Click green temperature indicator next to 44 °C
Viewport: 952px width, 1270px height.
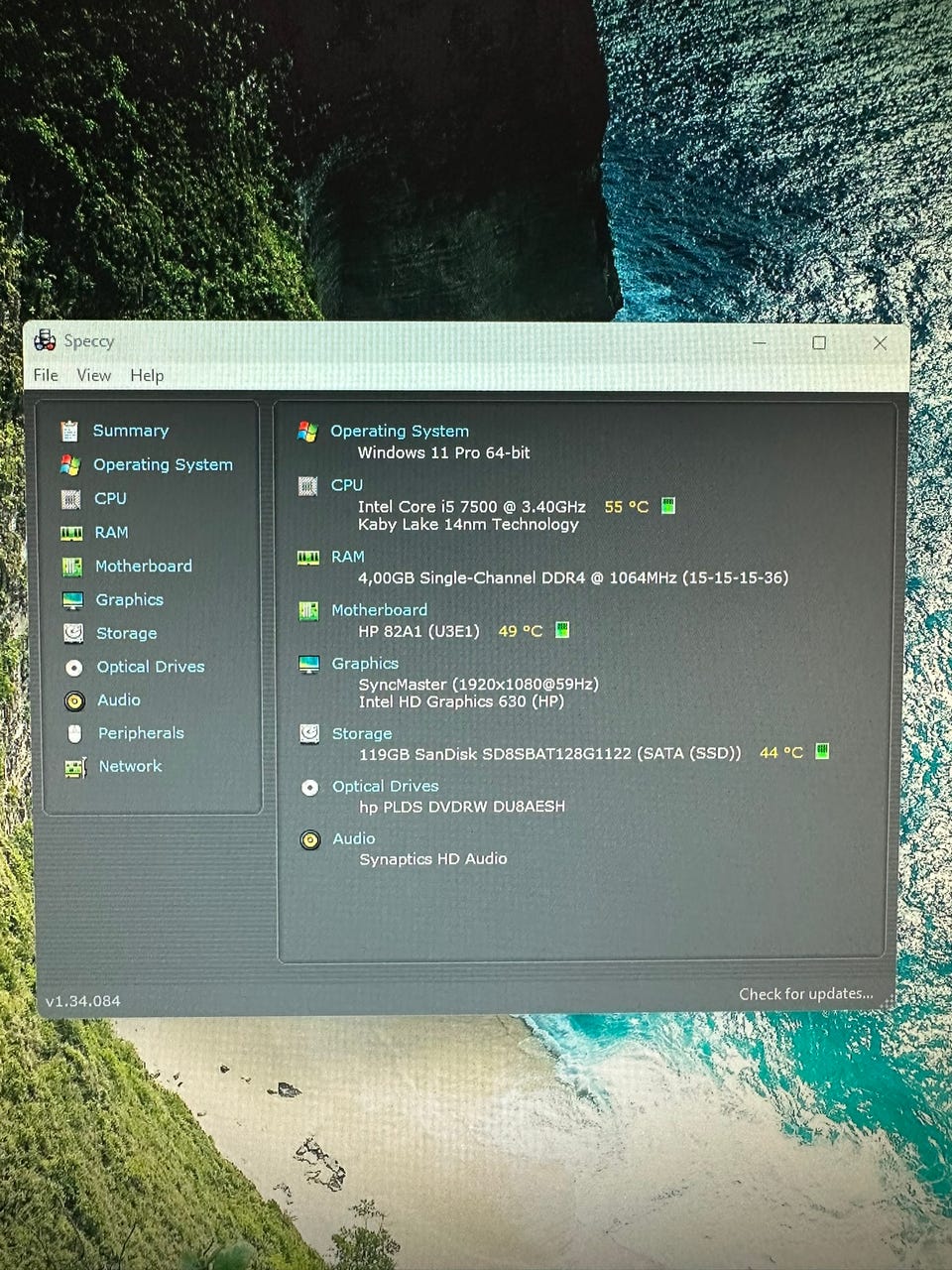822,751
